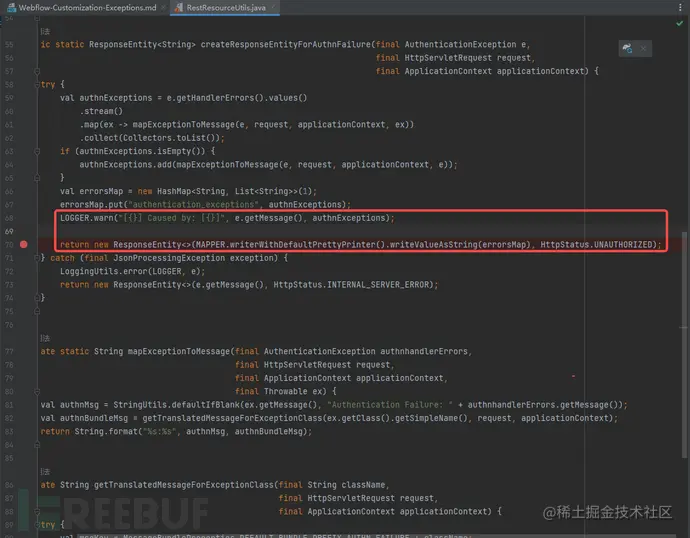Click the fold marker at line 75
Viewport: 690px width, 538px height.
tap(37, 311)
